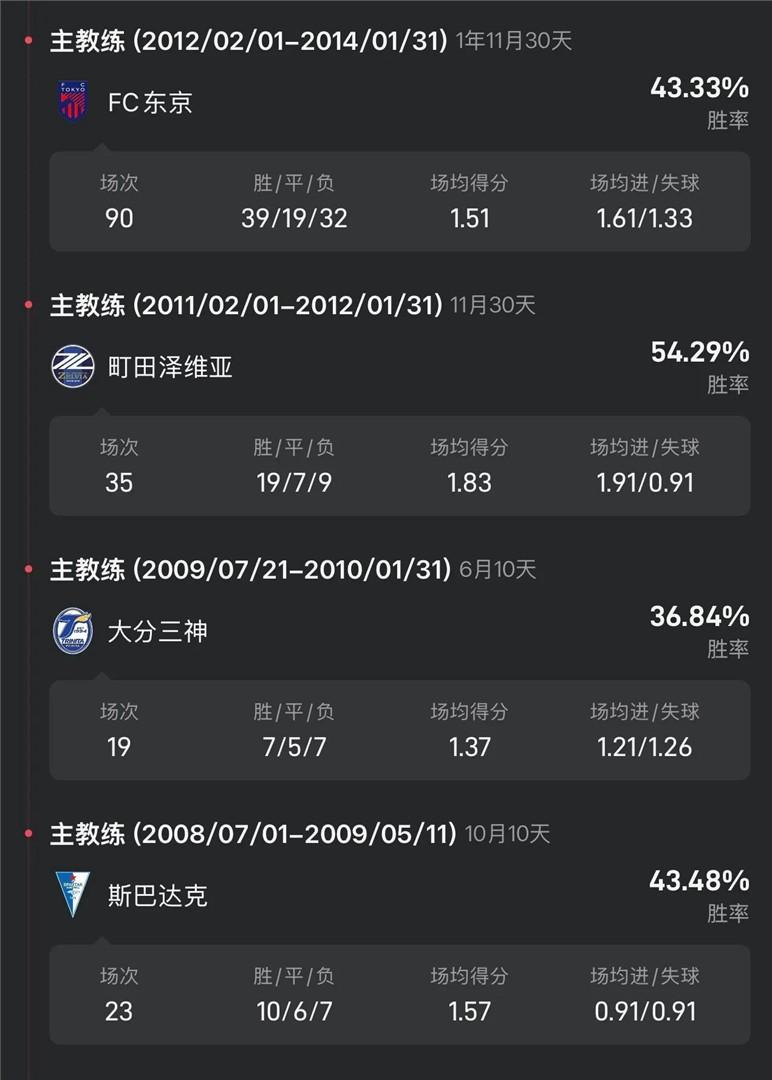Open 大分三神 team name link
This screenshot has width=772, height=1080.
pyautogui.click(x=158, y=631)
